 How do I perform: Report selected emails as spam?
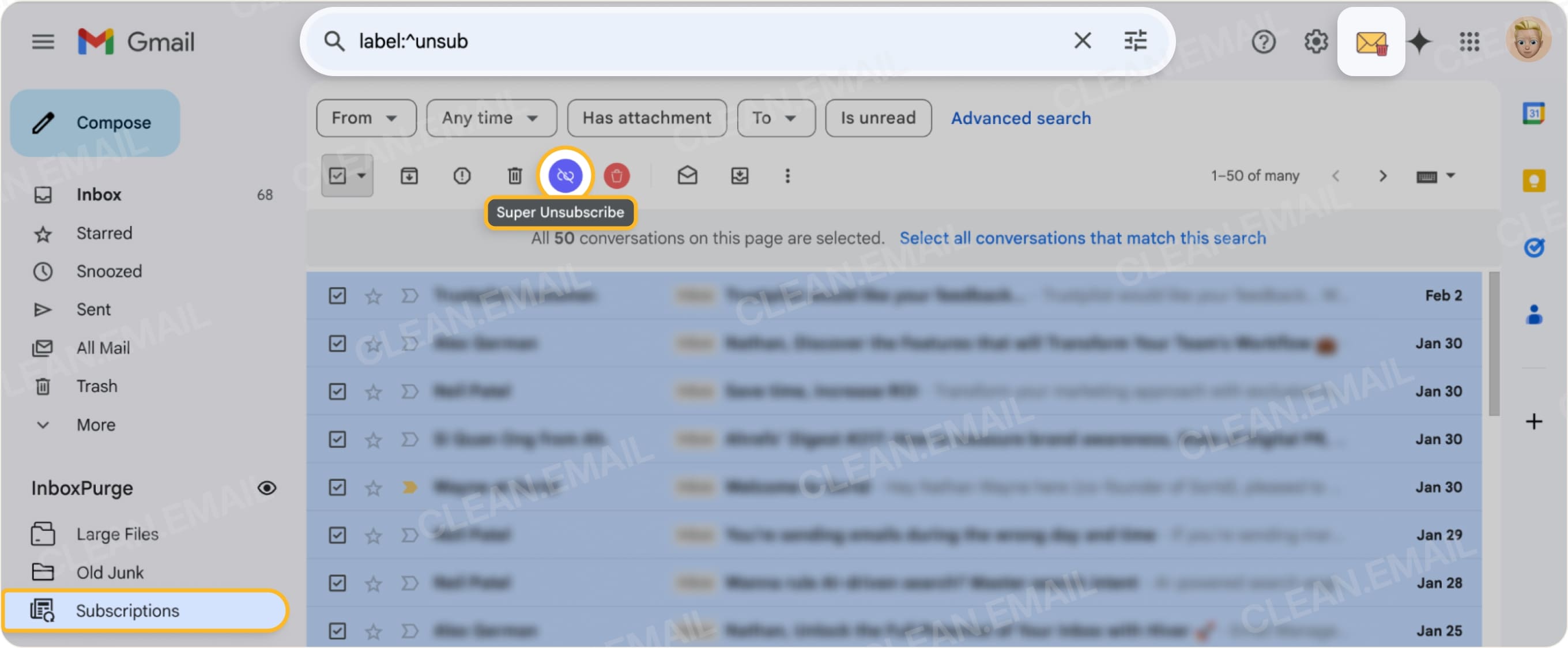click(462, 175)
